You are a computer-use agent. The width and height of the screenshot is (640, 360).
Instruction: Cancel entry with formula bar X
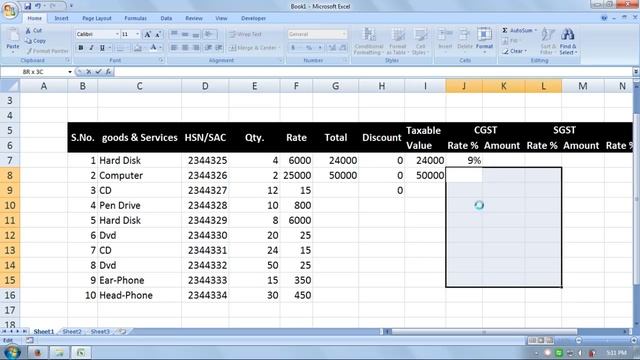88,71
